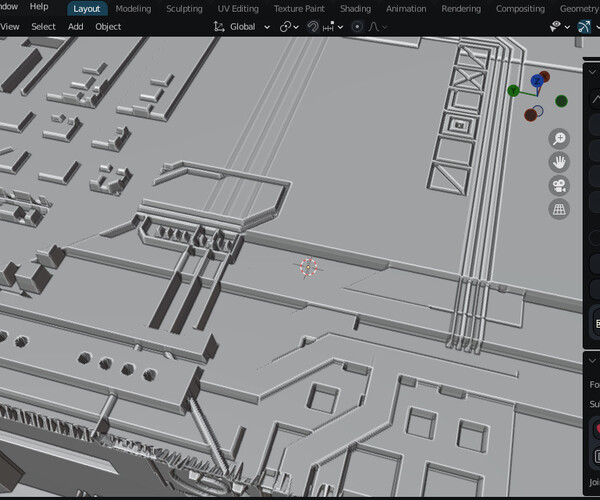Toggle the snap magnet icon
The image size is (600, 500).
click(313, 27)
